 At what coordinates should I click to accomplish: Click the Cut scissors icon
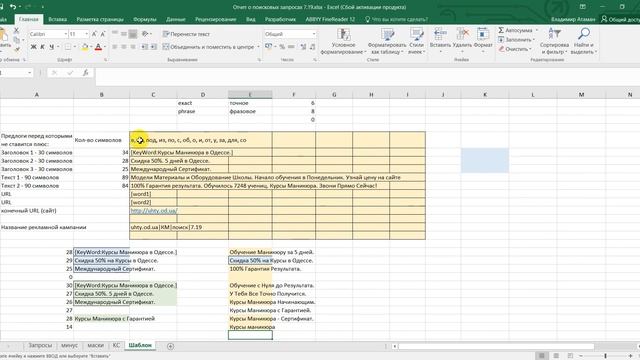tap(16, 31)
